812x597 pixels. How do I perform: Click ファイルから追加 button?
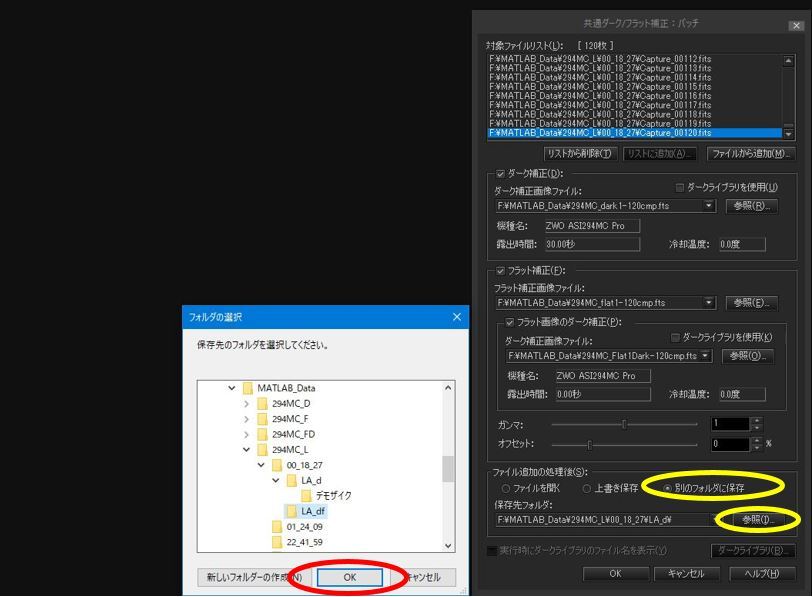751,154
